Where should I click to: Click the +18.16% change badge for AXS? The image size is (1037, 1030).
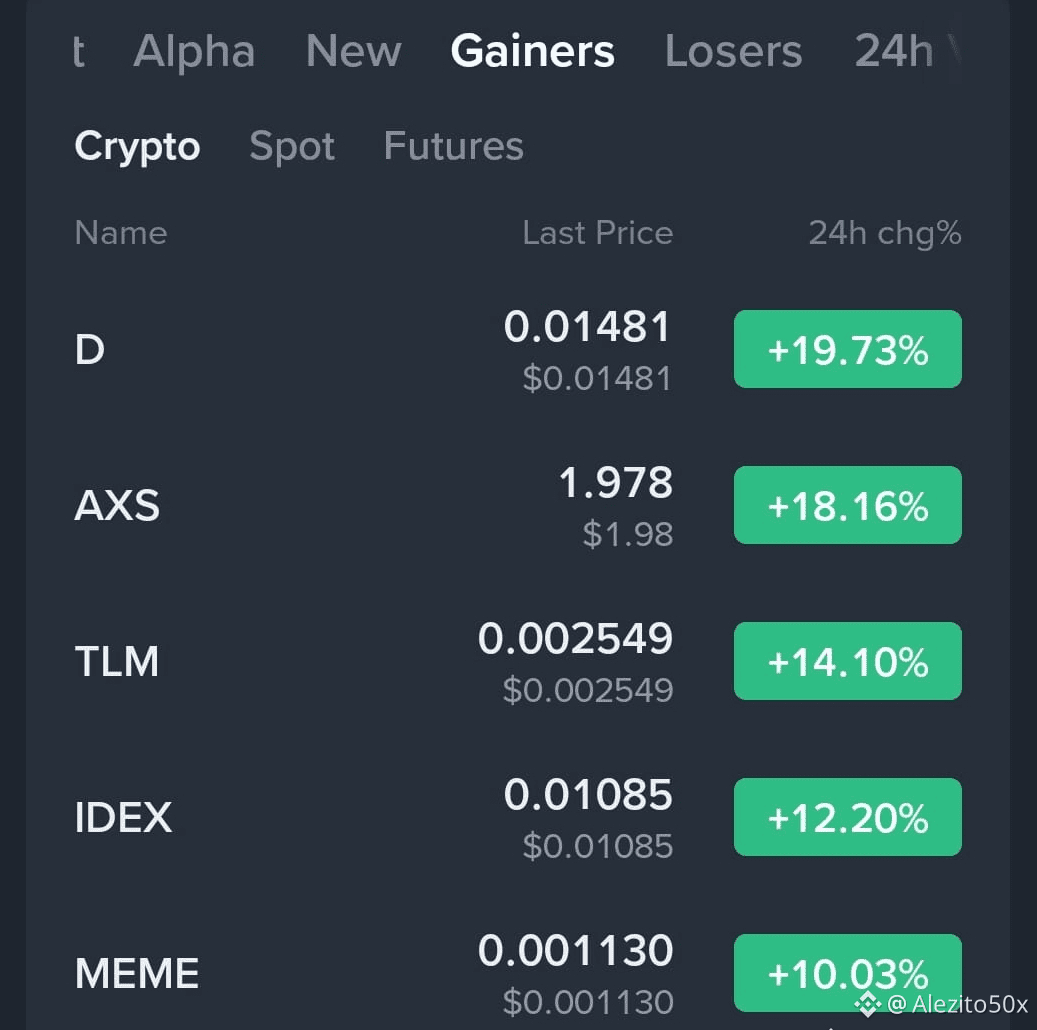point(847,506)
